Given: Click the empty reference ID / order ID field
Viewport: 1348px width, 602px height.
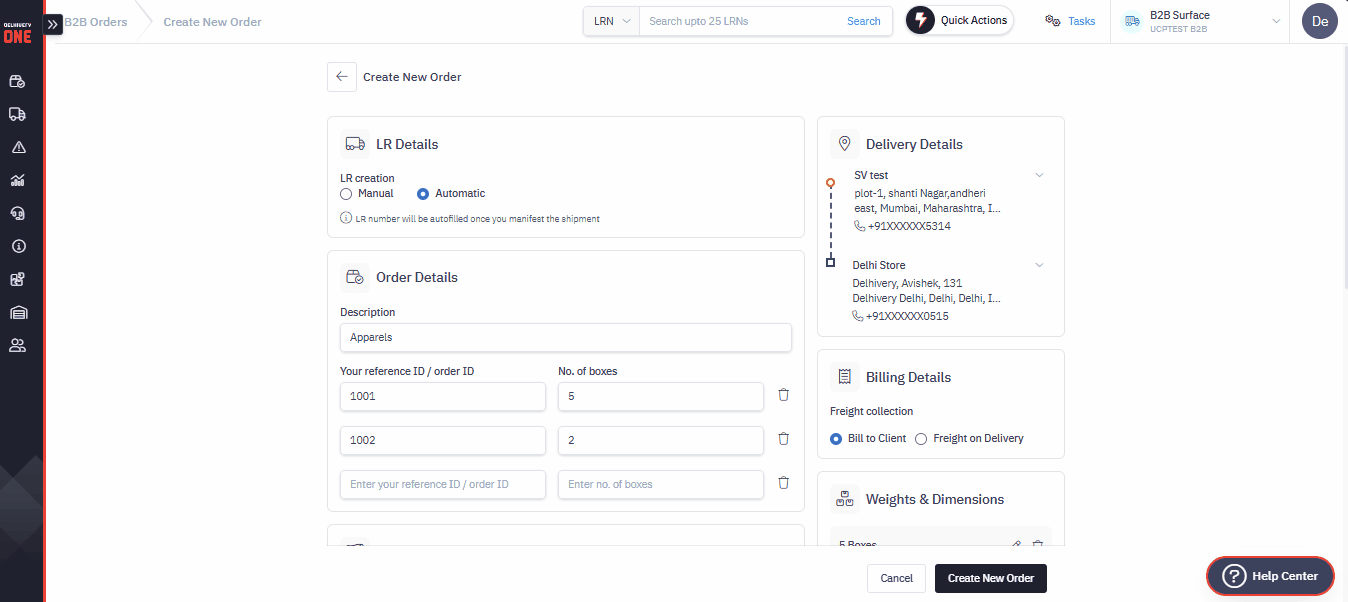Looking at the screenshot, I should 443,484.
